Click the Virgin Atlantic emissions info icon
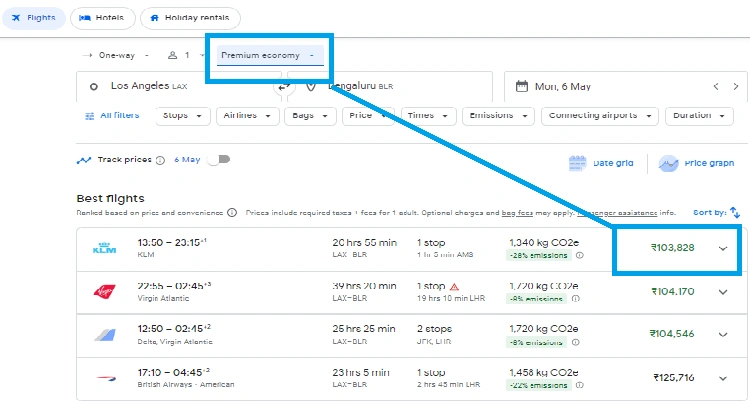Screen dimensions: 750x401 coord(576,299)
